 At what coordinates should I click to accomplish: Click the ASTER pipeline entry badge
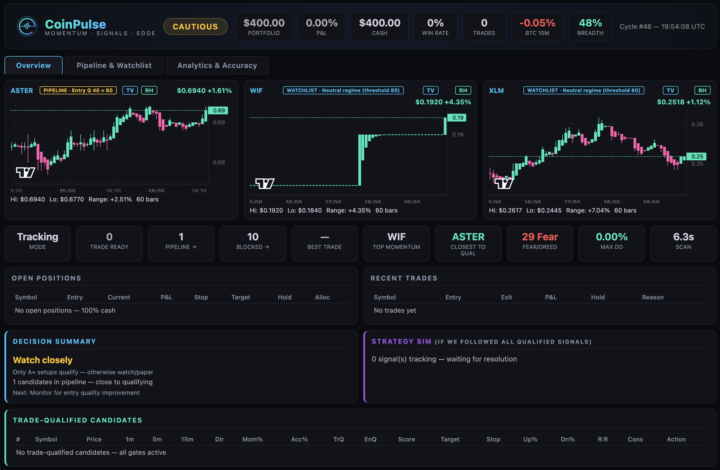click(78, 90)
